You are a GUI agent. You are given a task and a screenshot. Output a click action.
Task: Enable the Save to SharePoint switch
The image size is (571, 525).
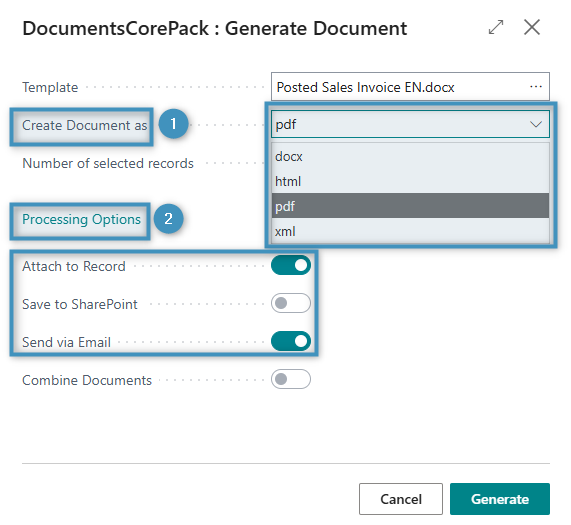click(x=291, y=303)
